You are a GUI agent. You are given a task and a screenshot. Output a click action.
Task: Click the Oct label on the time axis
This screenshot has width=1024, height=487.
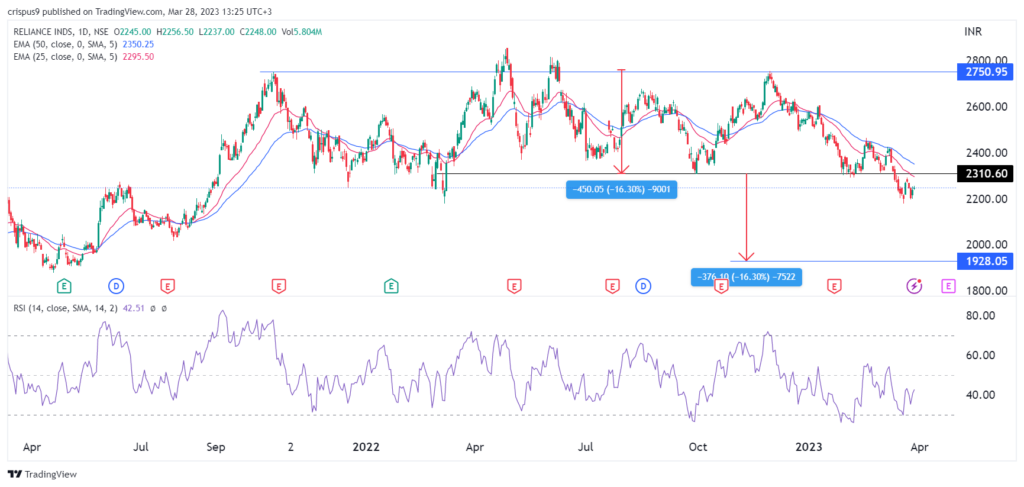pyautogui.click(x=699, y=447)
